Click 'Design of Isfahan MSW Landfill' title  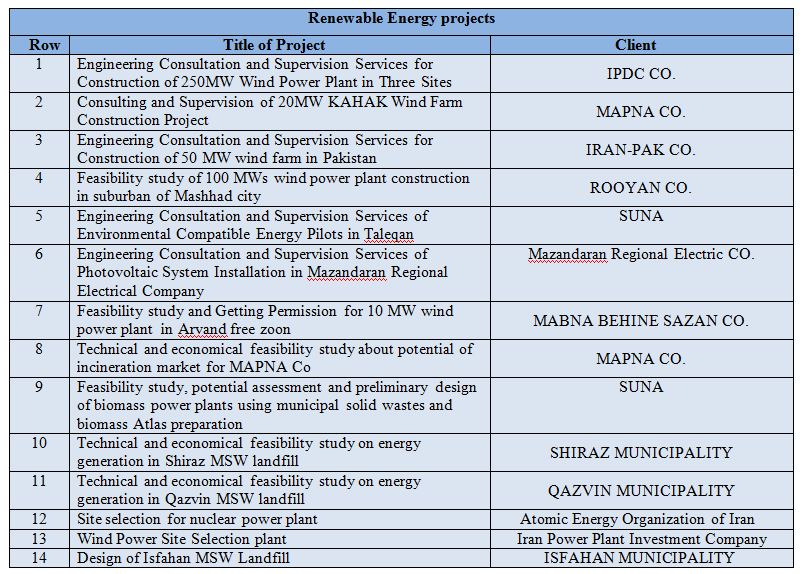tap(184, 558)
